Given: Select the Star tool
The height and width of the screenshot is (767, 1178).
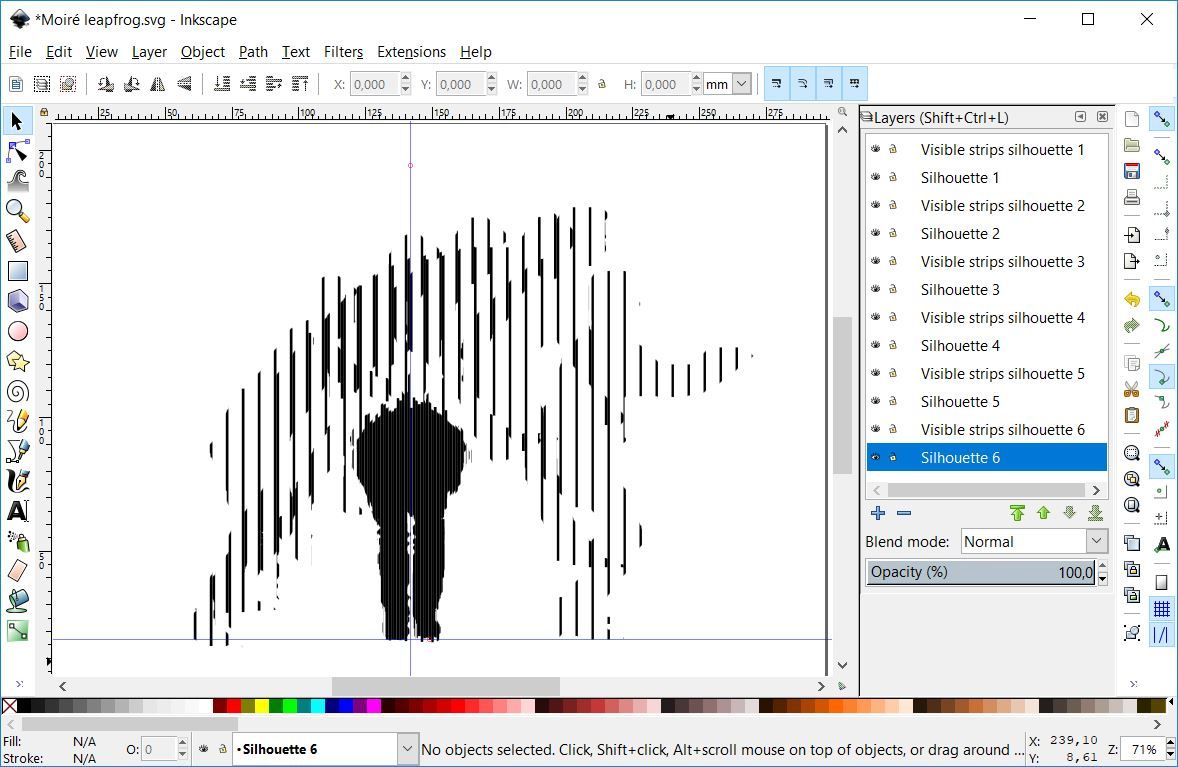Looking at the screenshot, I should [x=16, y=361].
